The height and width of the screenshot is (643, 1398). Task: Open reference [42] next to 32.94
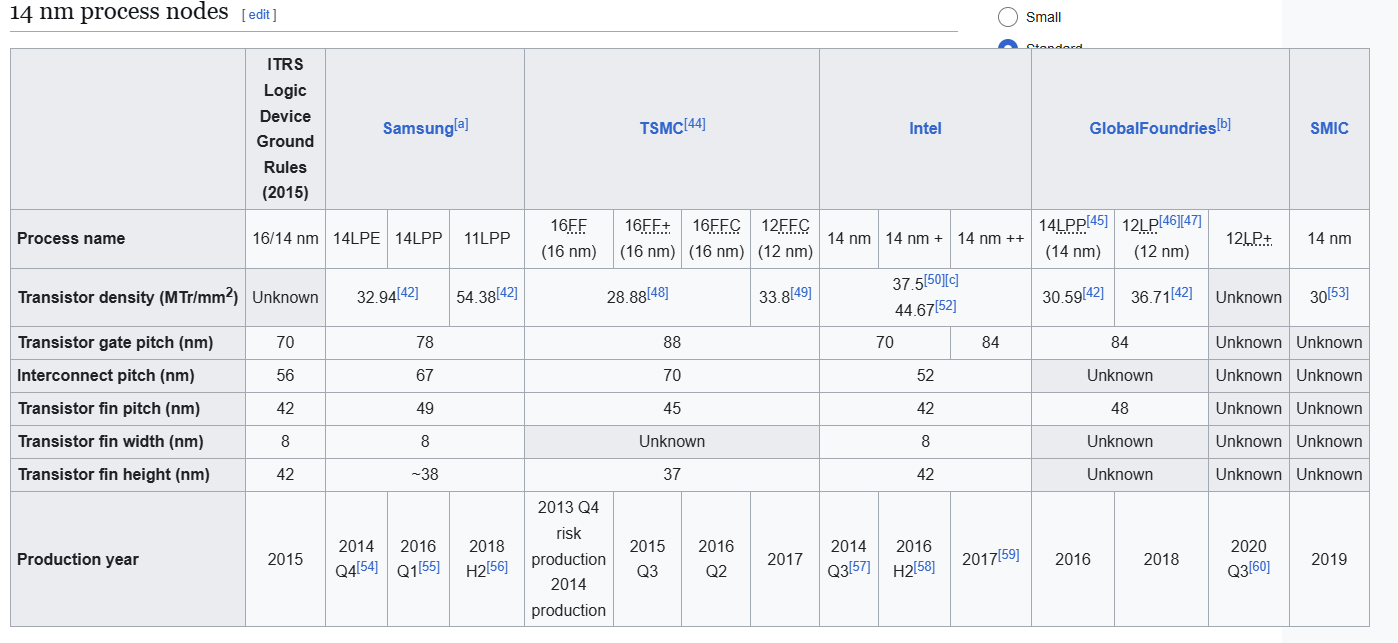[x=408, y=292]
